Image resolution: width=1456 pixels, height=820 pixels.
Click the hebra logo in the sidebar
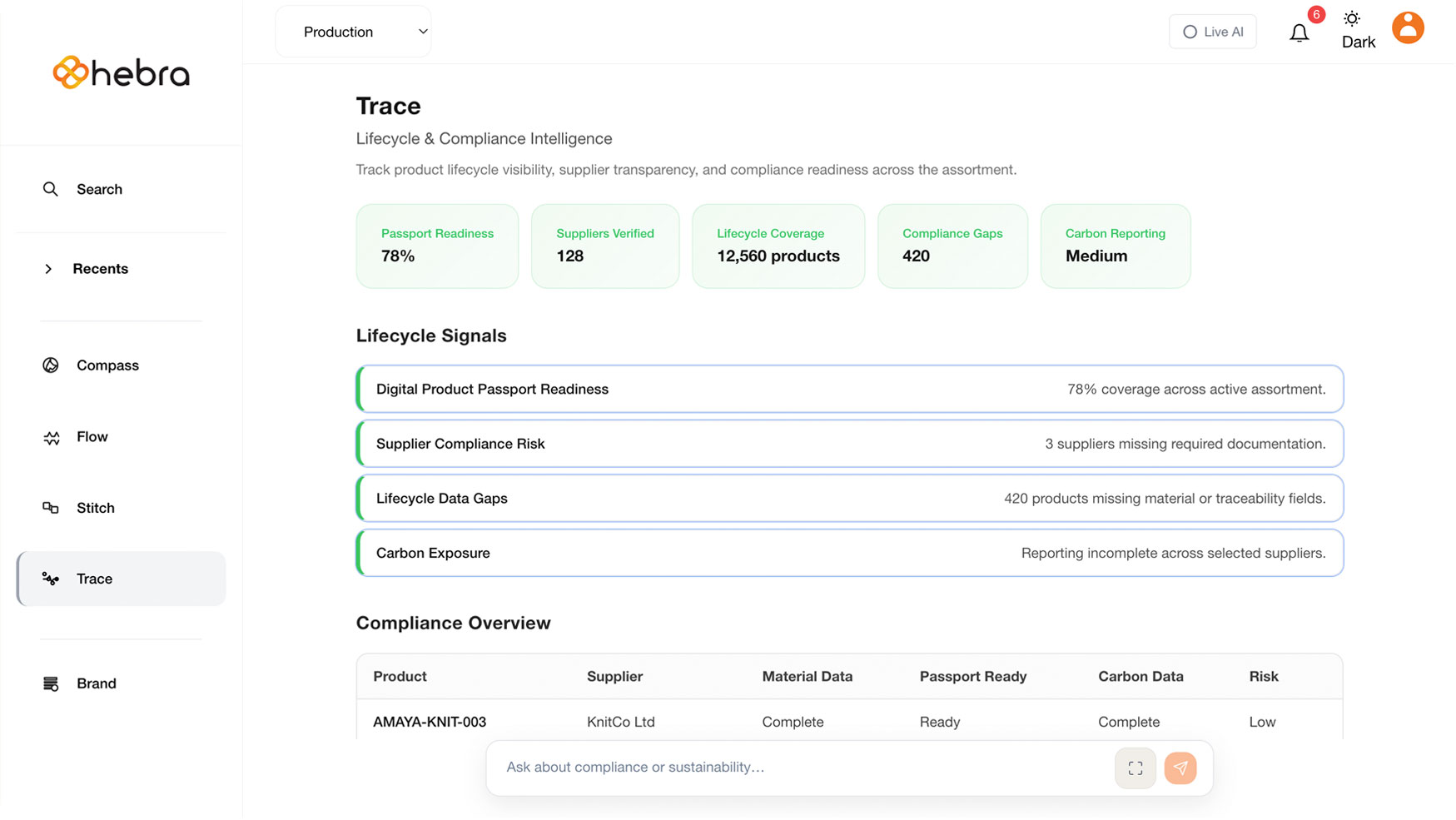point(120,73)
